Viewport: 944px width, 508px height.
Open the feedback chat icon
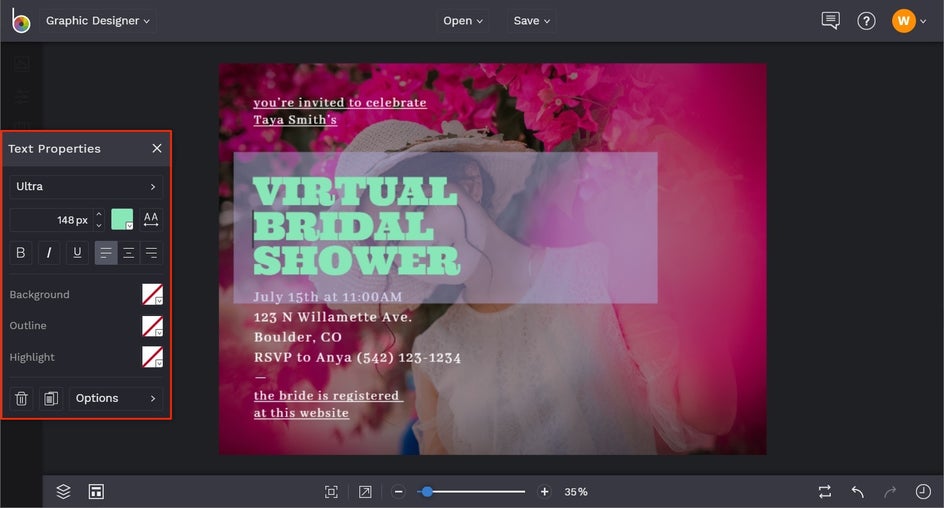(830, 20)
